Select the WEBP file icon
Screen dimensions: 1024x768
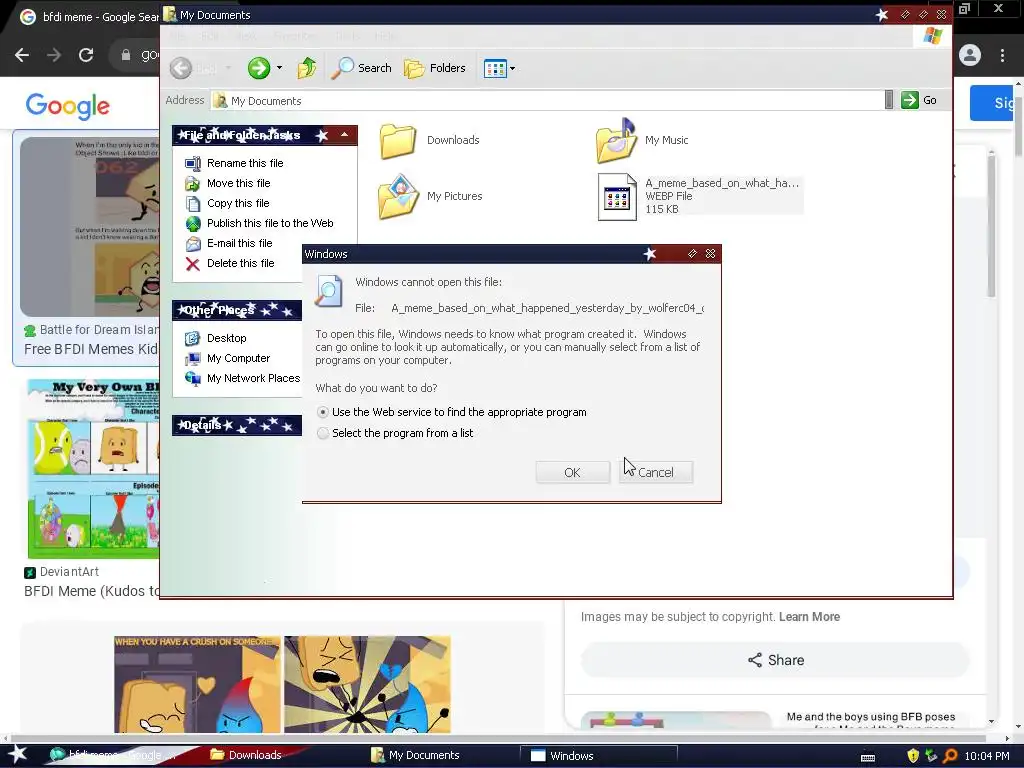coord(617,197)
